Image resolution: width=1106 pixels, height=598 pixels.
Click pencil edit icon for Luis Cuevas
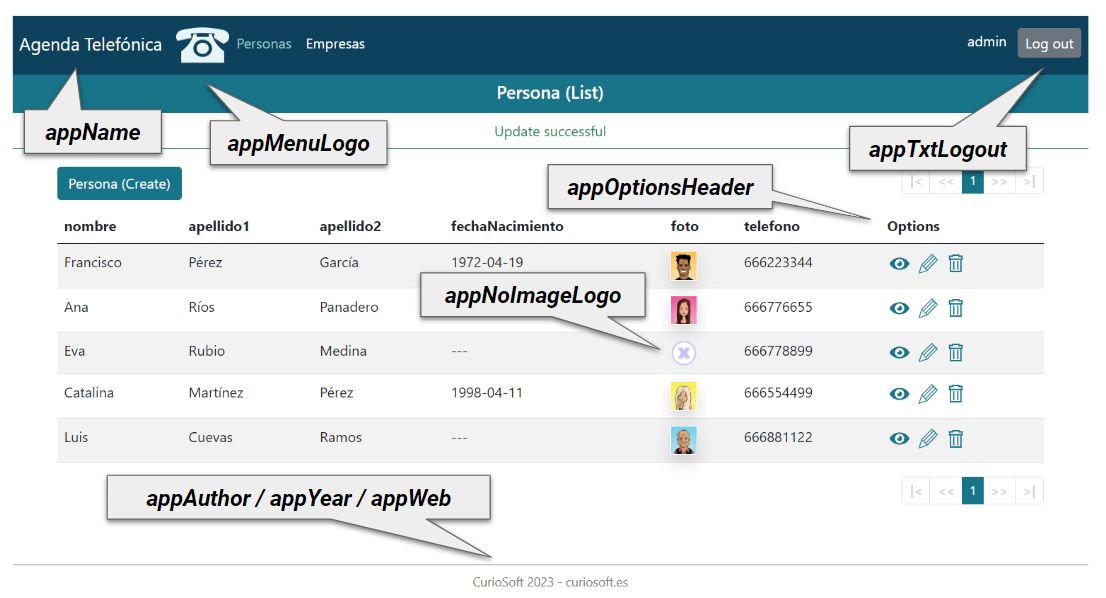tap(928, 438)
